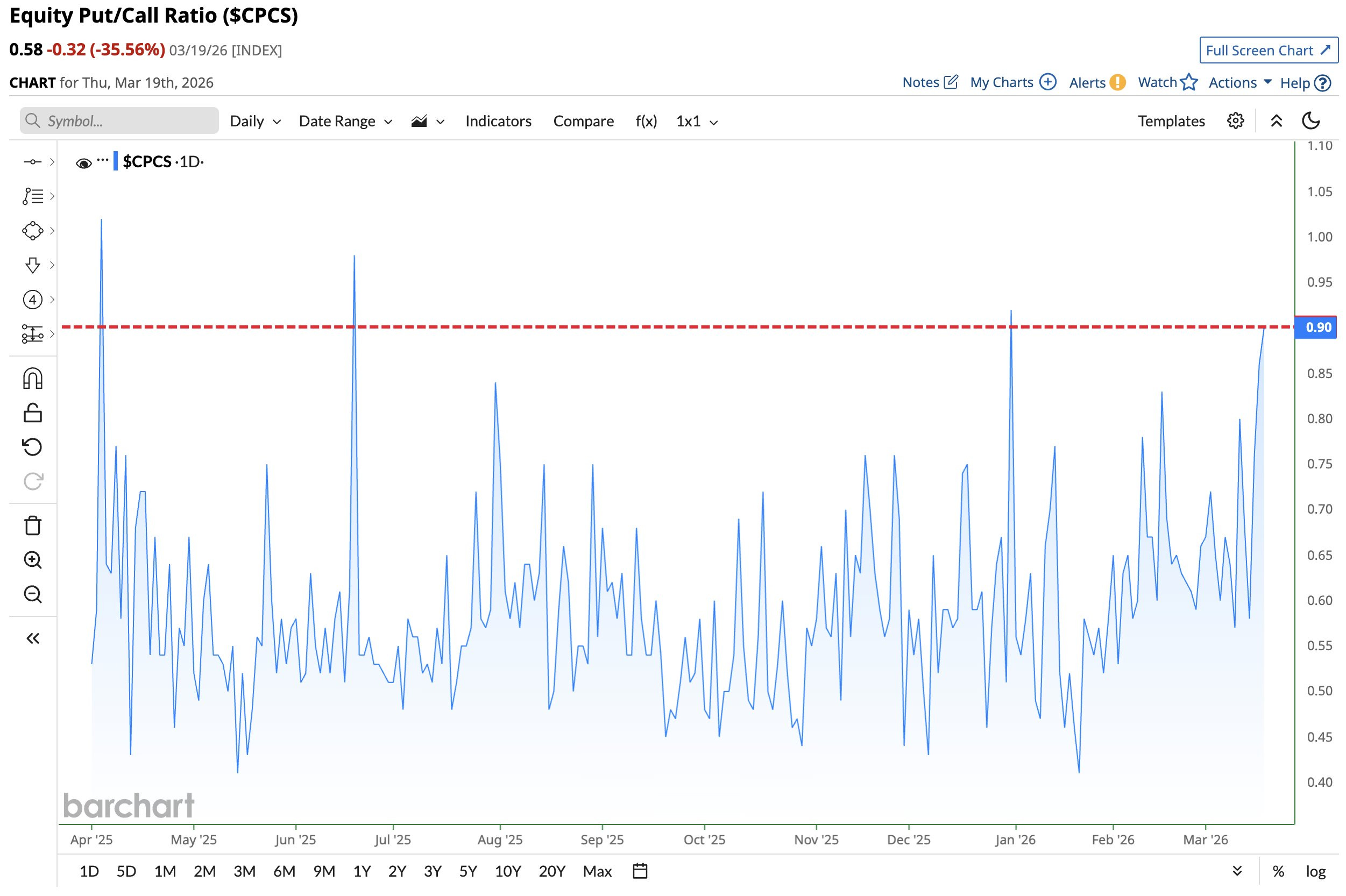Open chart settings gear icon
Viewport: 1346px width, 896px height.
point(1235,121)
